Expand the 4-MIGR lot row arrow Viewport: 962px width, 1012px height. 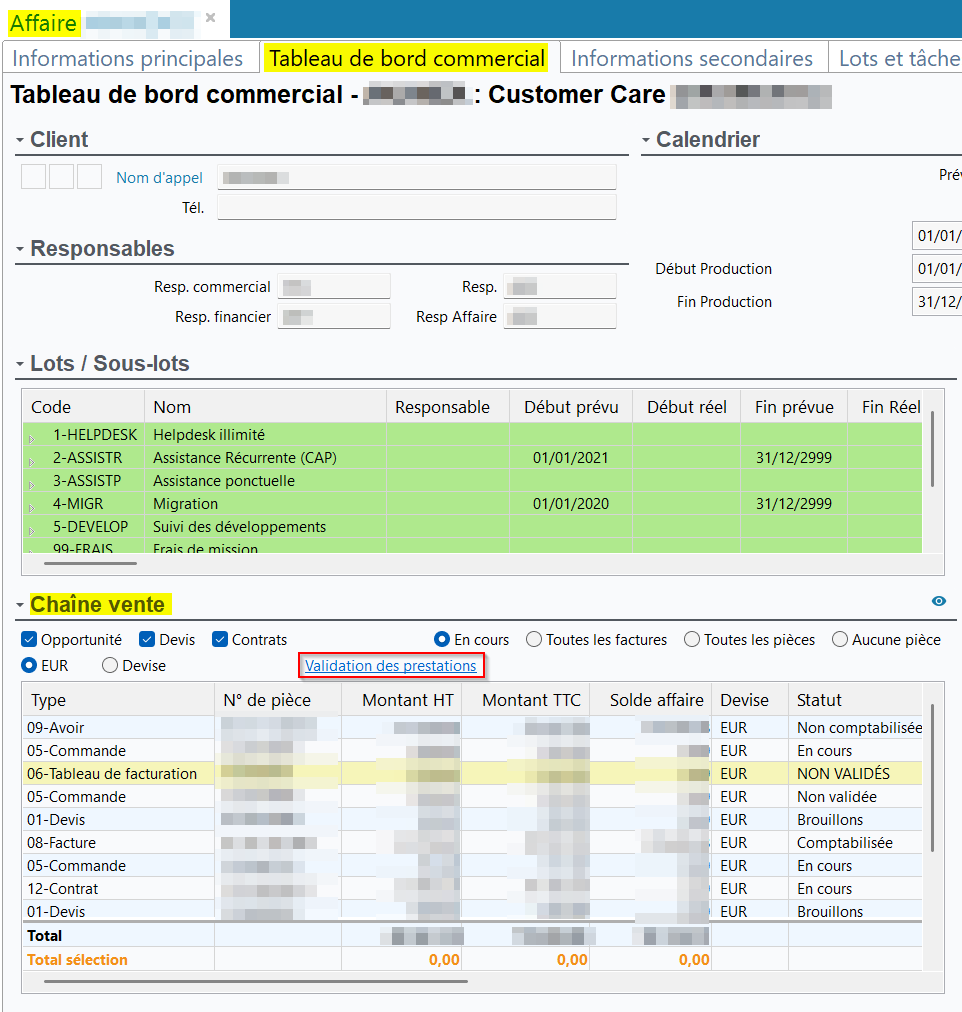pos(31,506)
